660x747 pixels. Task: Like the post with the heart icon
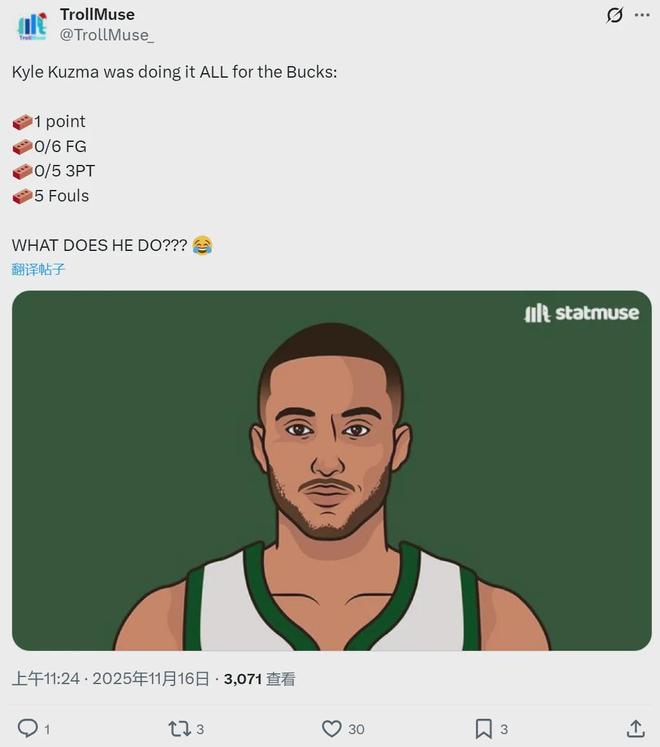click(331, 728)
